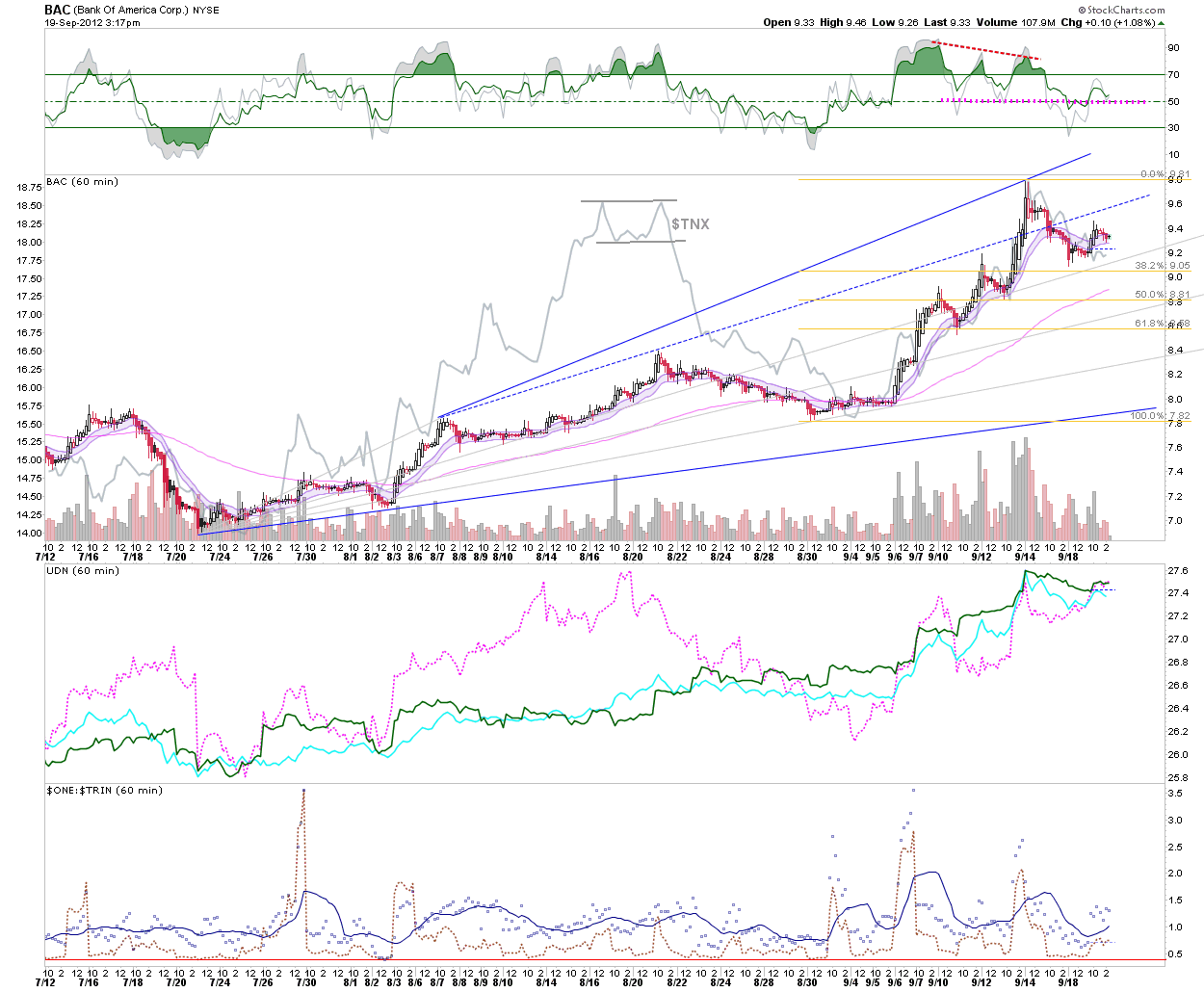The height and width of the screenshot is (992, 1204).
Task: Click the red dotted divergence line on RSI
Action: coord(986,50)
